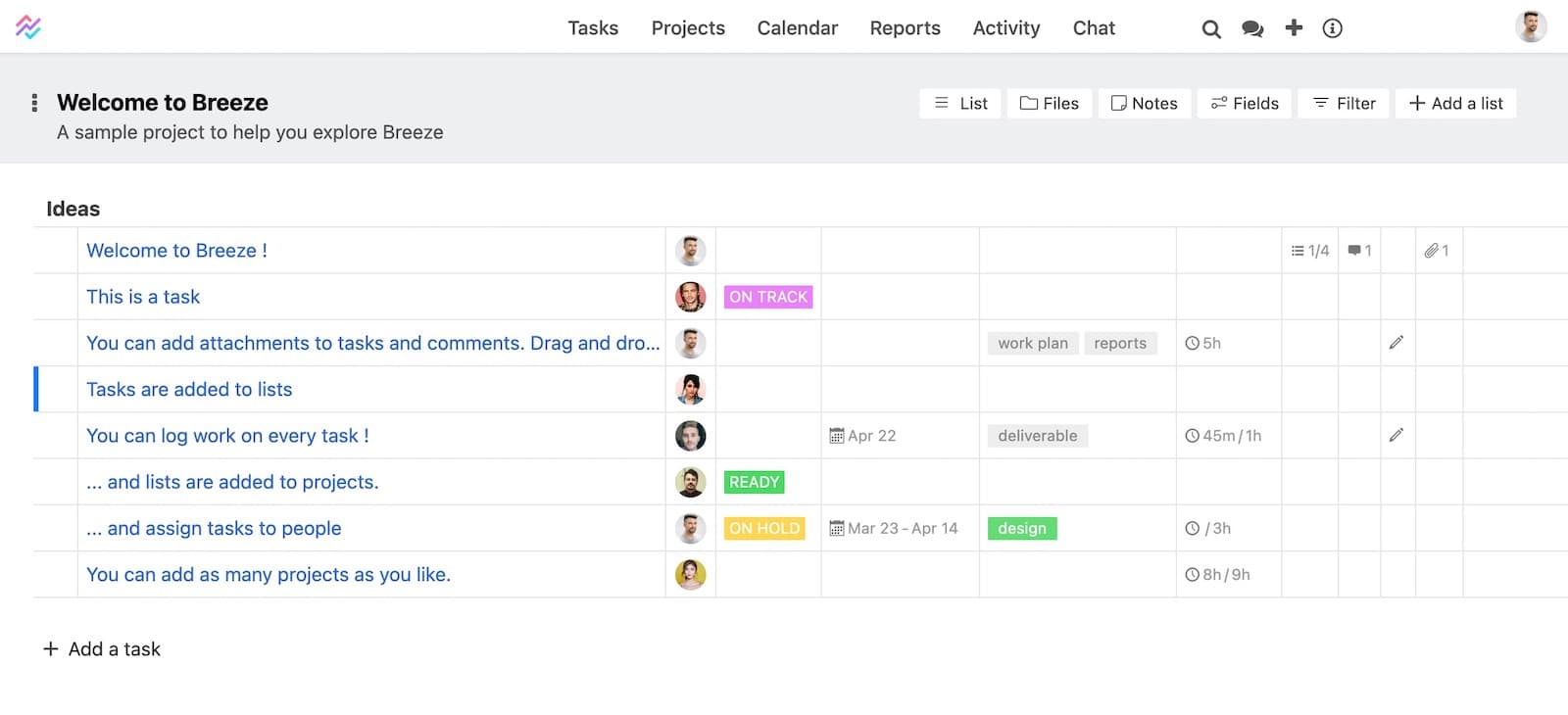The image size is (1568, 715).
Task: Click pencil icon on log work task row
Action: point(1396,435)
